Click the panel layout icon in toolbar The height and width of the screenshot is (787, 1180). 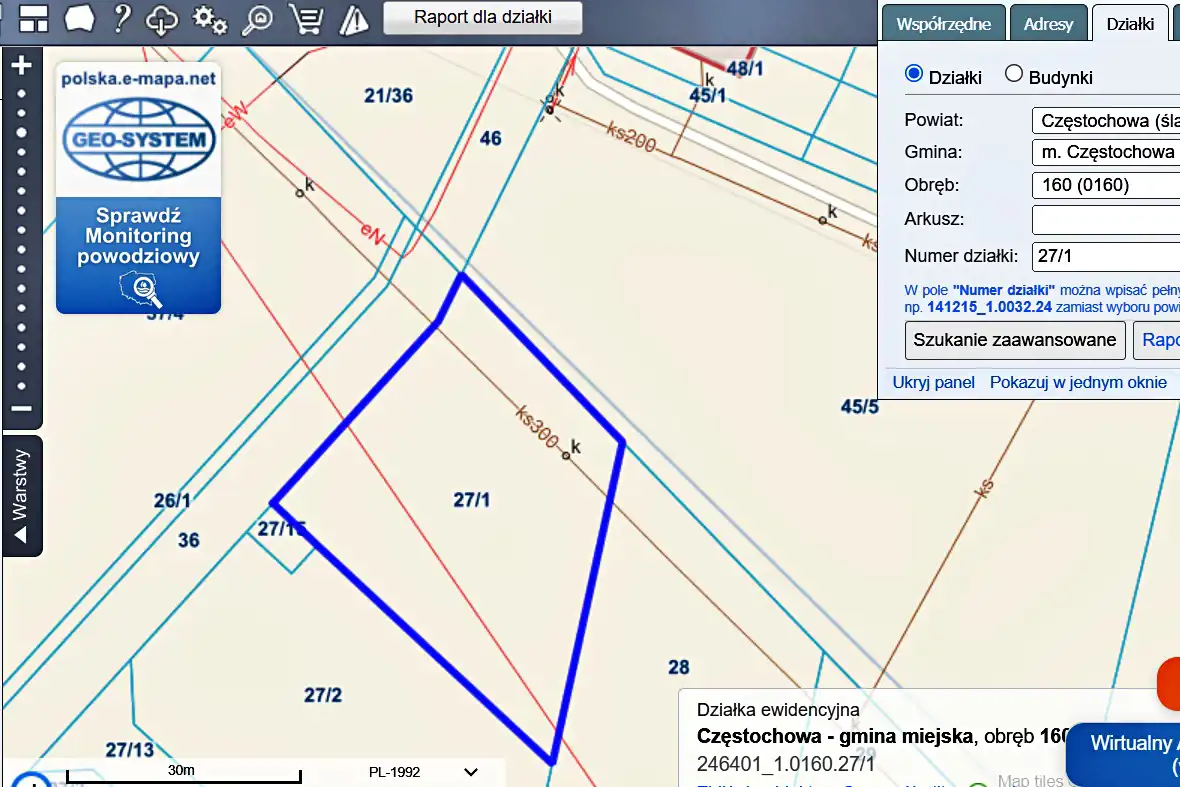(x=34, y=18)
